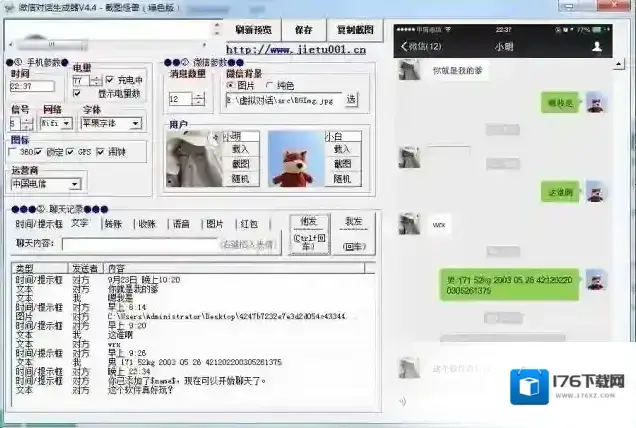636x428 pixels.
Task: Switch to the 语音 tab
Action: (x=181, y=224)
